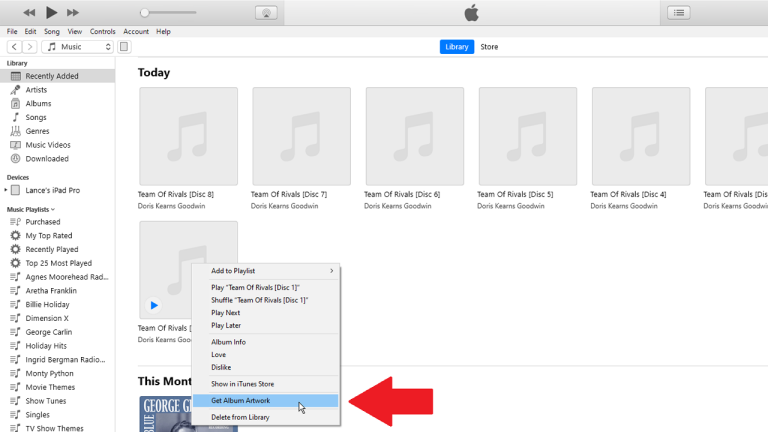Viewport: 768px width, 432px height.
Task: Choose Dislike in context menu
Action: pos(266,367)
